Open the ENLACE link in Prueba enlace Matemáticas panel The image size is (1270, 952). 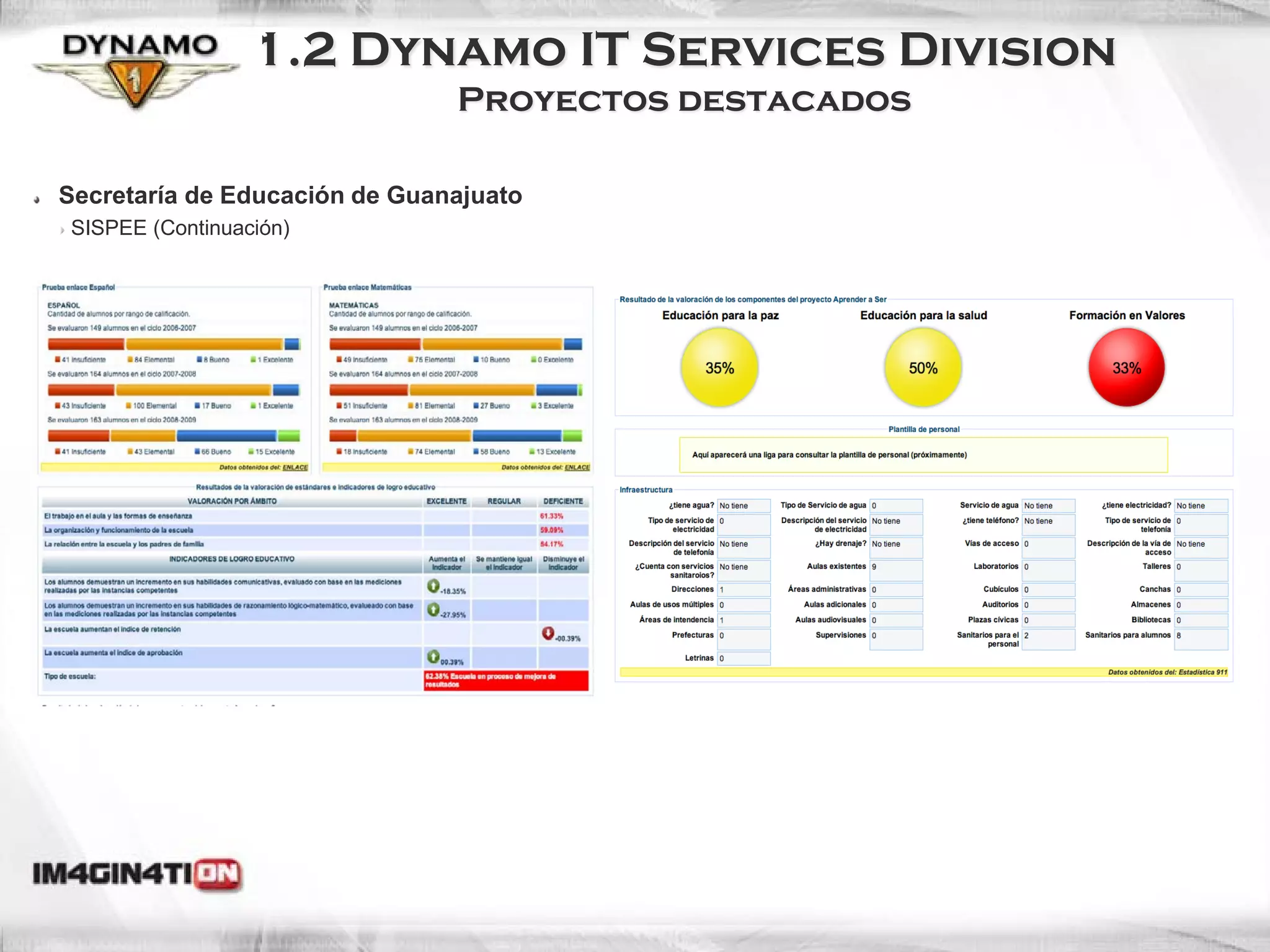point(577,467)
